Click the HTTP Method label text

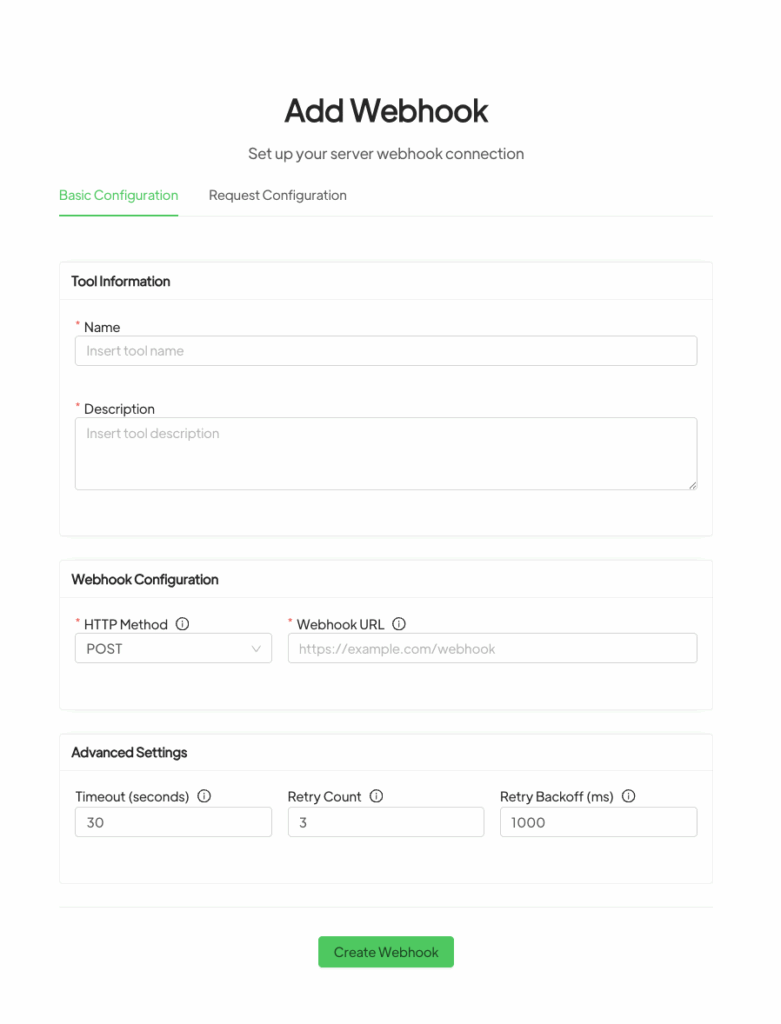126,624
